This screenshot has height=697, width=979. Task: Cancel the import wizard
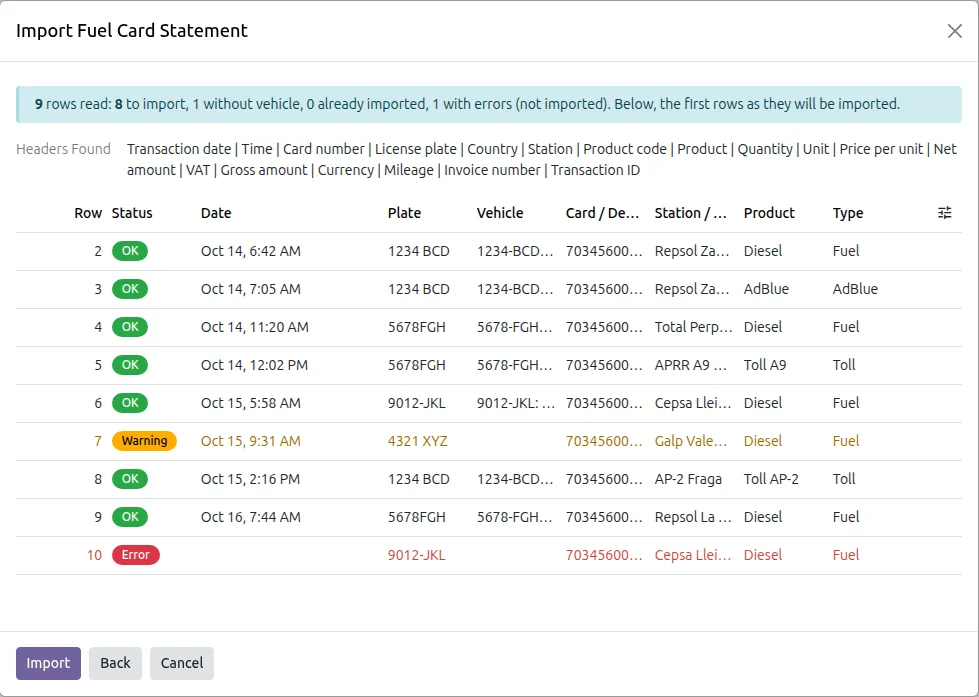[x=182, y=663]
